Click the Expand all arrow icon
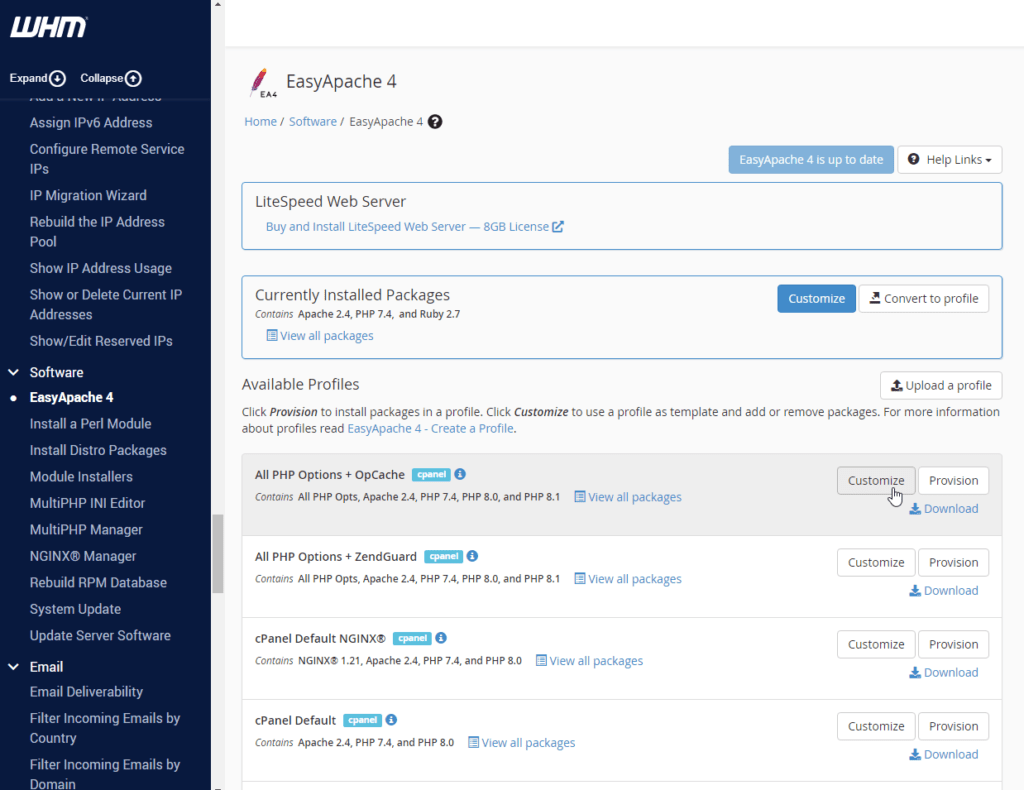Viewport: 1024px width, 790px height. 57,78
